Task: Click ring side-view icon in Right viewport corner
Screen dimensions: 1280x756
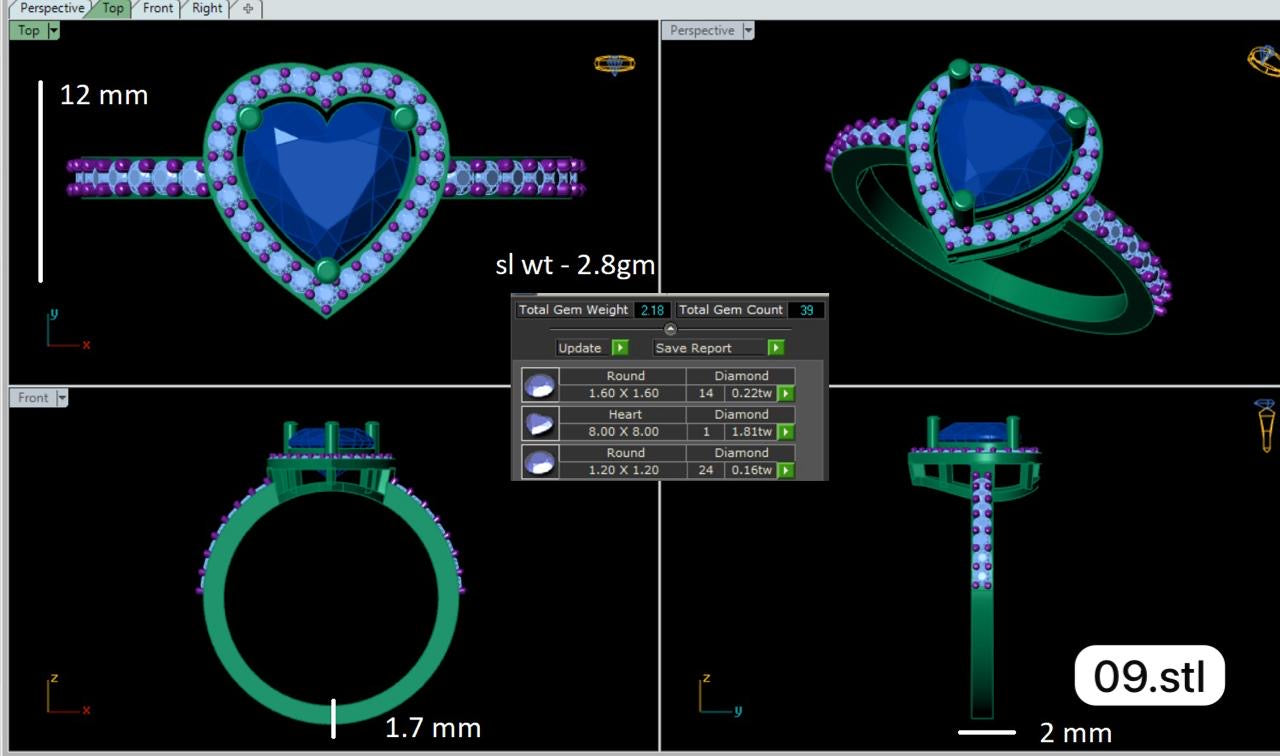Action: tap(1267, 423)
